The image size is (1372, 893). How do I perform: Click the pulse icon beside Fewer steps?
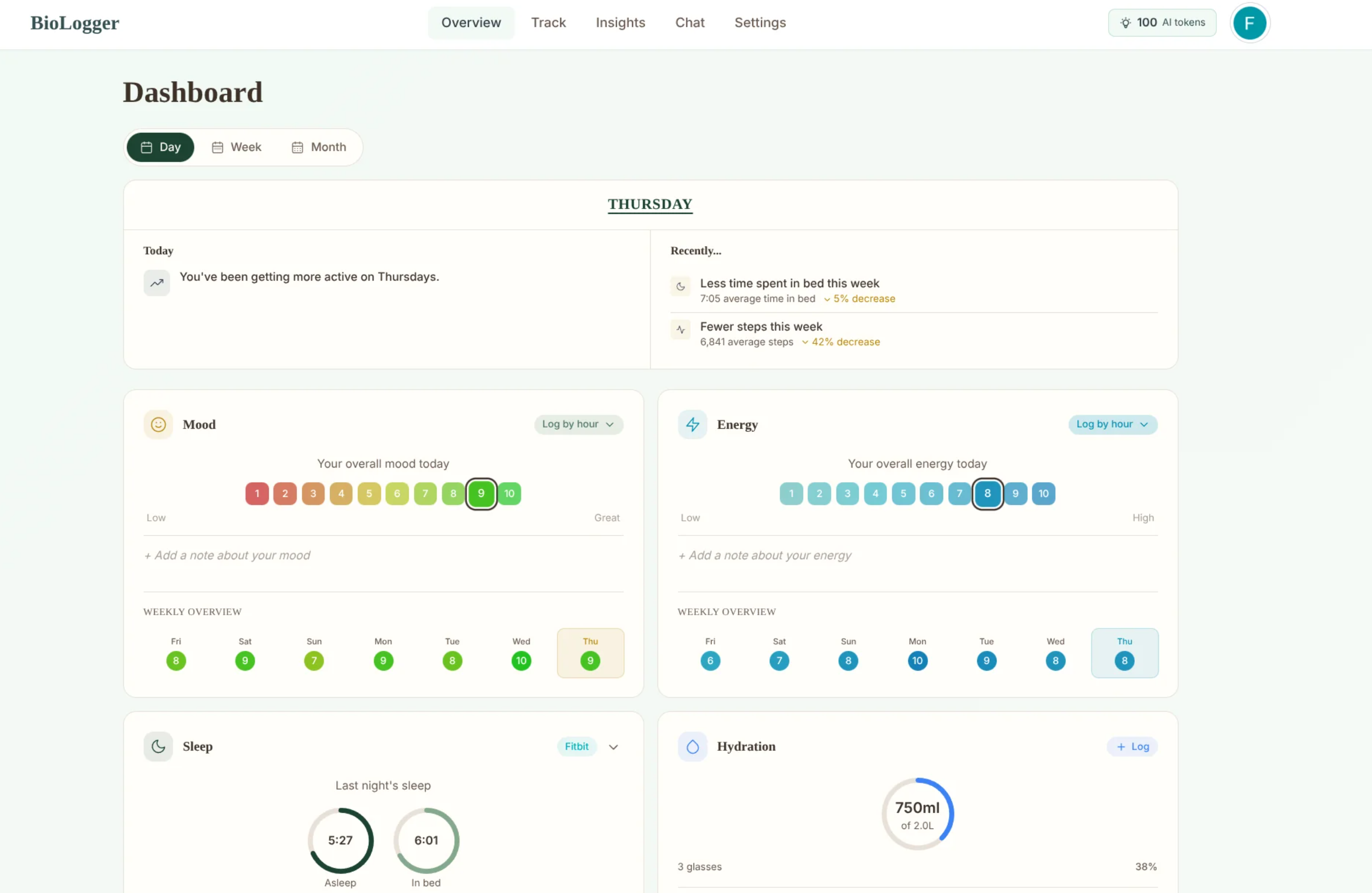(680, 330)
